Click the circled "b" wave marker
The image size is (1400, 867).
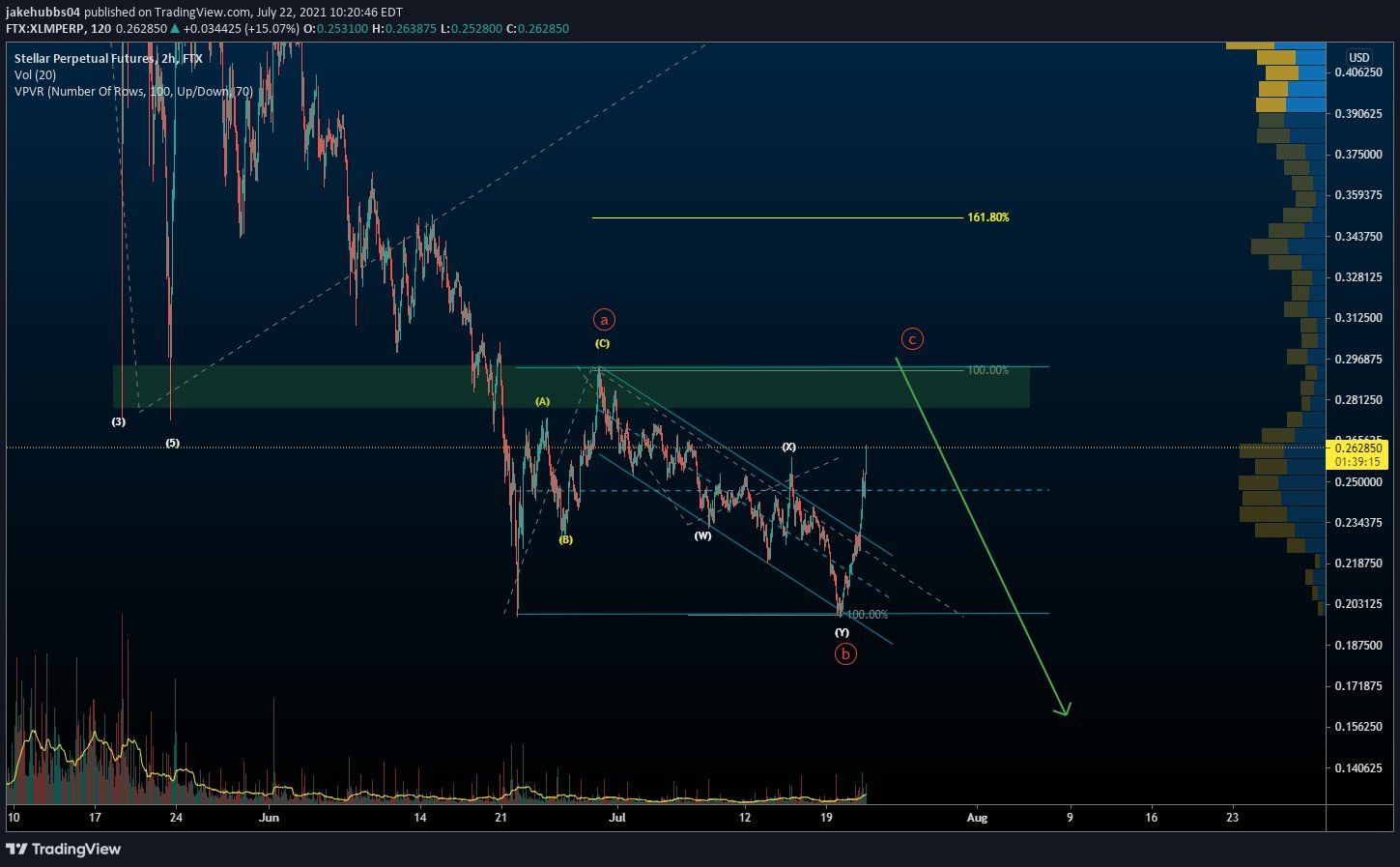click(x=845, y=653)
